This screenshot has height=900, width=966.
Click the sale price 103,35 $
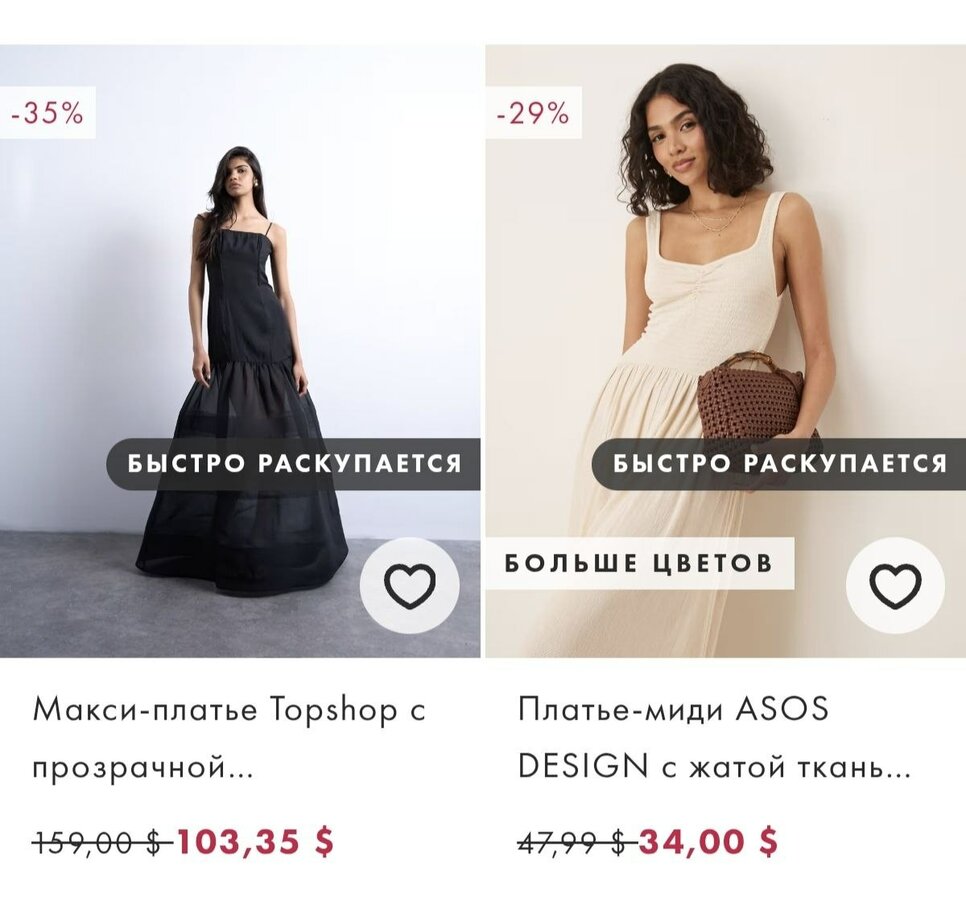click(255, 842)
